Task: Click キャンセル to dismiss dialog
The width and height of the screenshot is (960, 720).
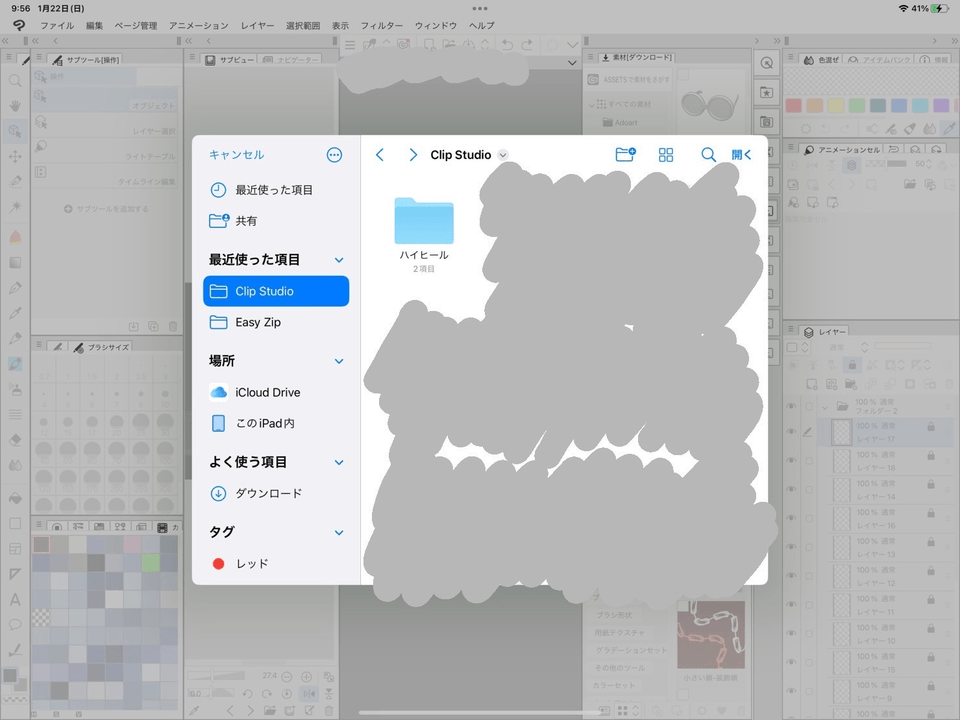Action: tap(236, 155)
